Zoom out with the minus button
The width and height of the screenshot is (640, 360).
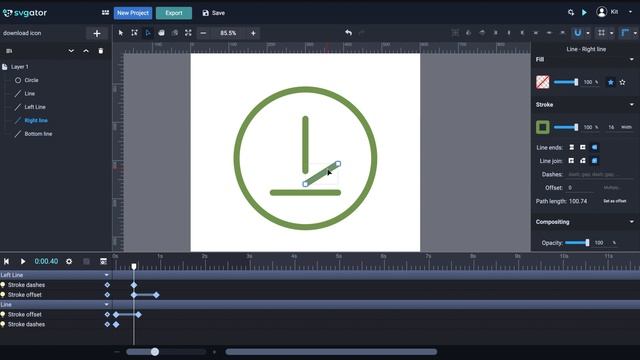203,33
